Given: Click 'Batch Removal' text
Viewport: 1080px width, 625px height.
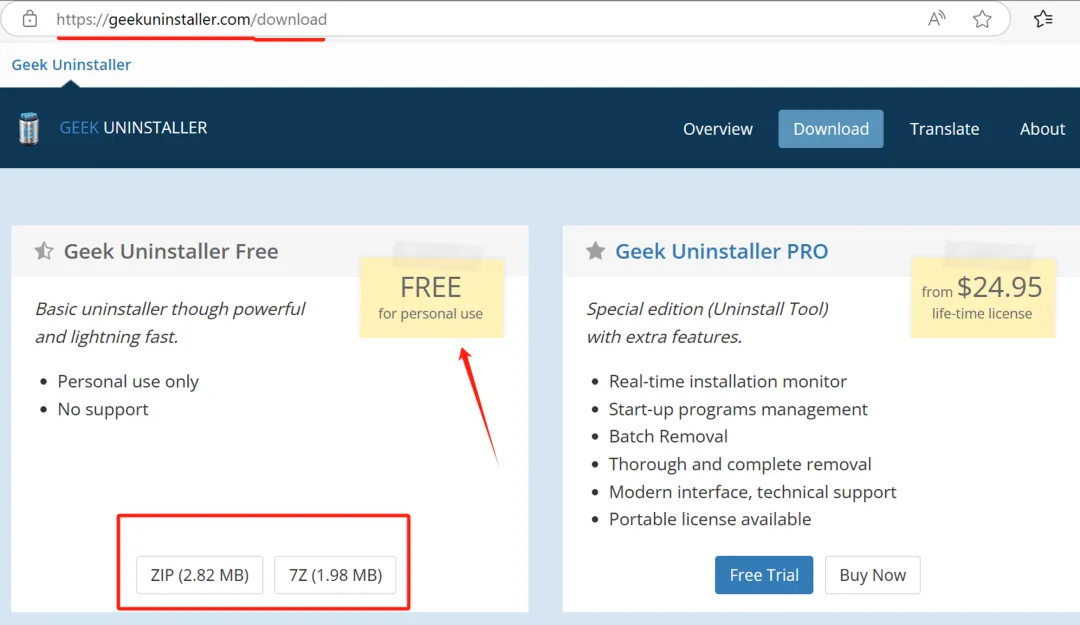Looking at the screenshot, I should 668,436.
